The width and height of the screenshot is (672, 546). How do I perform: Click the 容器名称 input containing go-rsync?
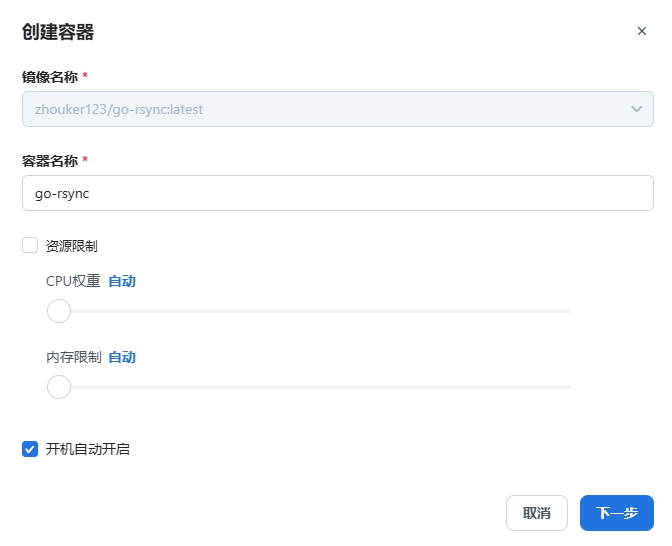(337, 194)
